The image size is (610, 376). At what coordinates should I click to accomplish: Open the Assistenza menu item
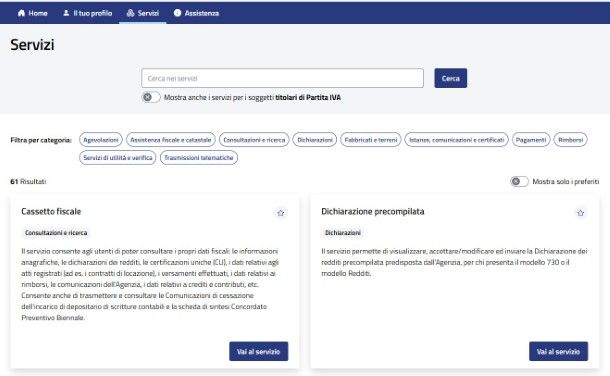pyautogui.click(x=196, y=13)
